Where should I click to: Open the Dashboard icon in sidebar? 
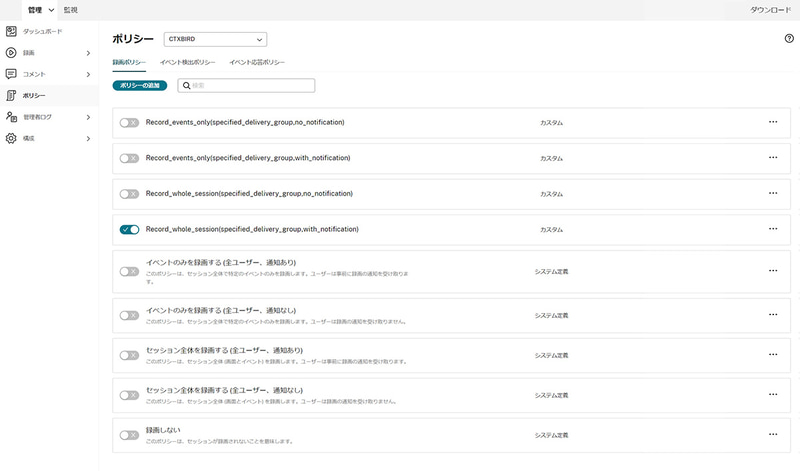(11, 31)
